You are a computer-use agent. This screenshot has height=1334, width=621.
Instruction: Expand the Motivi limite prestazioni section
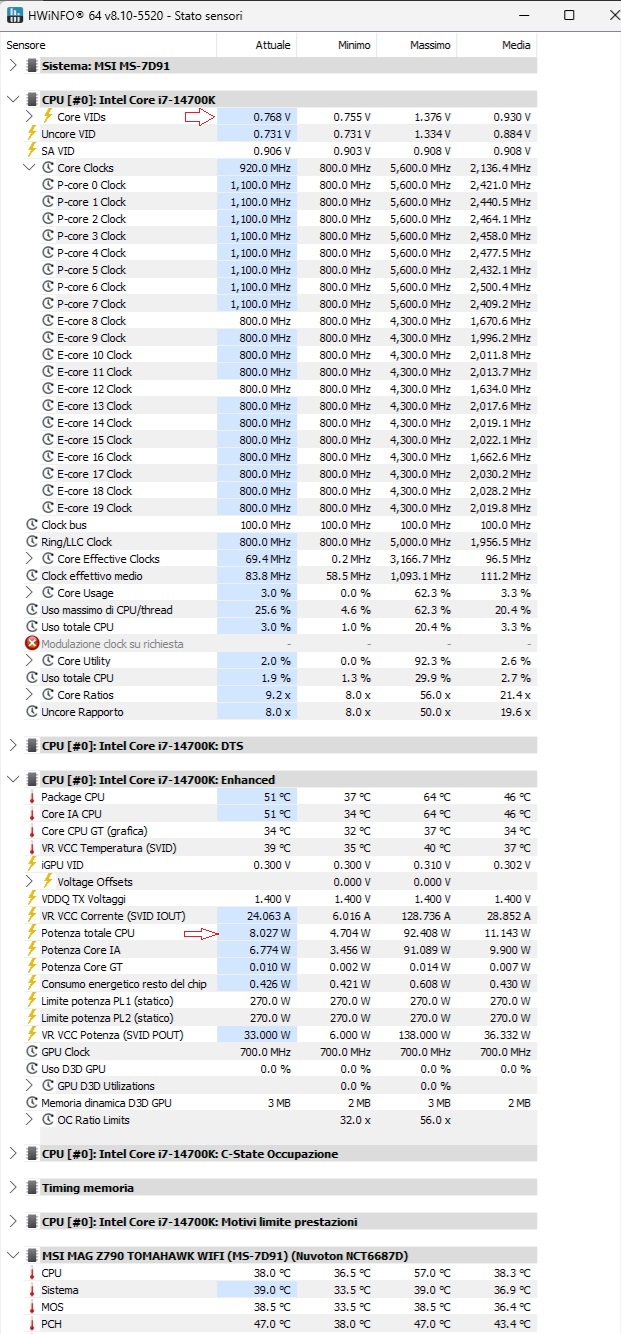click(12, 1221)
